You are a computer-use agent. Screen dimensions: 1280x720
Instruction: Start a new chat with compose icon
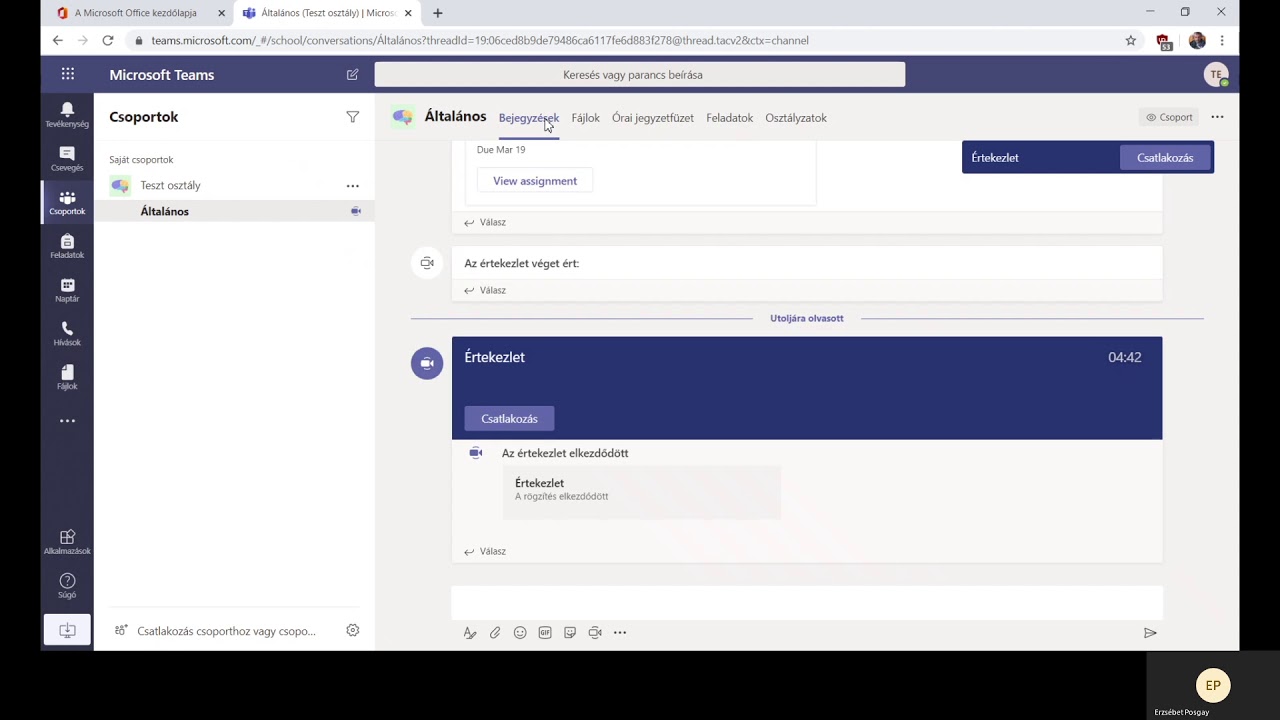tap(352, 75)
